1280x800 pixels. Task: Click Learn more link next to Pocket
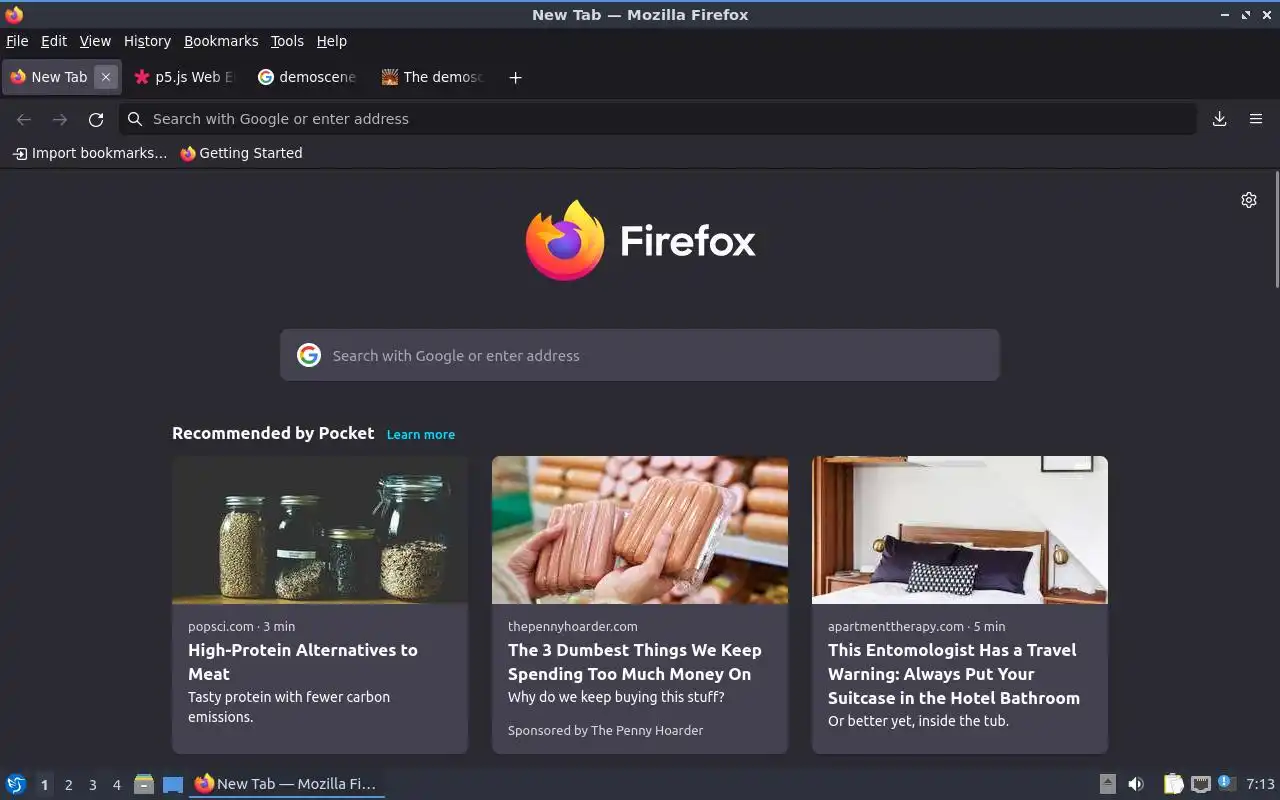tap(421, 434)
